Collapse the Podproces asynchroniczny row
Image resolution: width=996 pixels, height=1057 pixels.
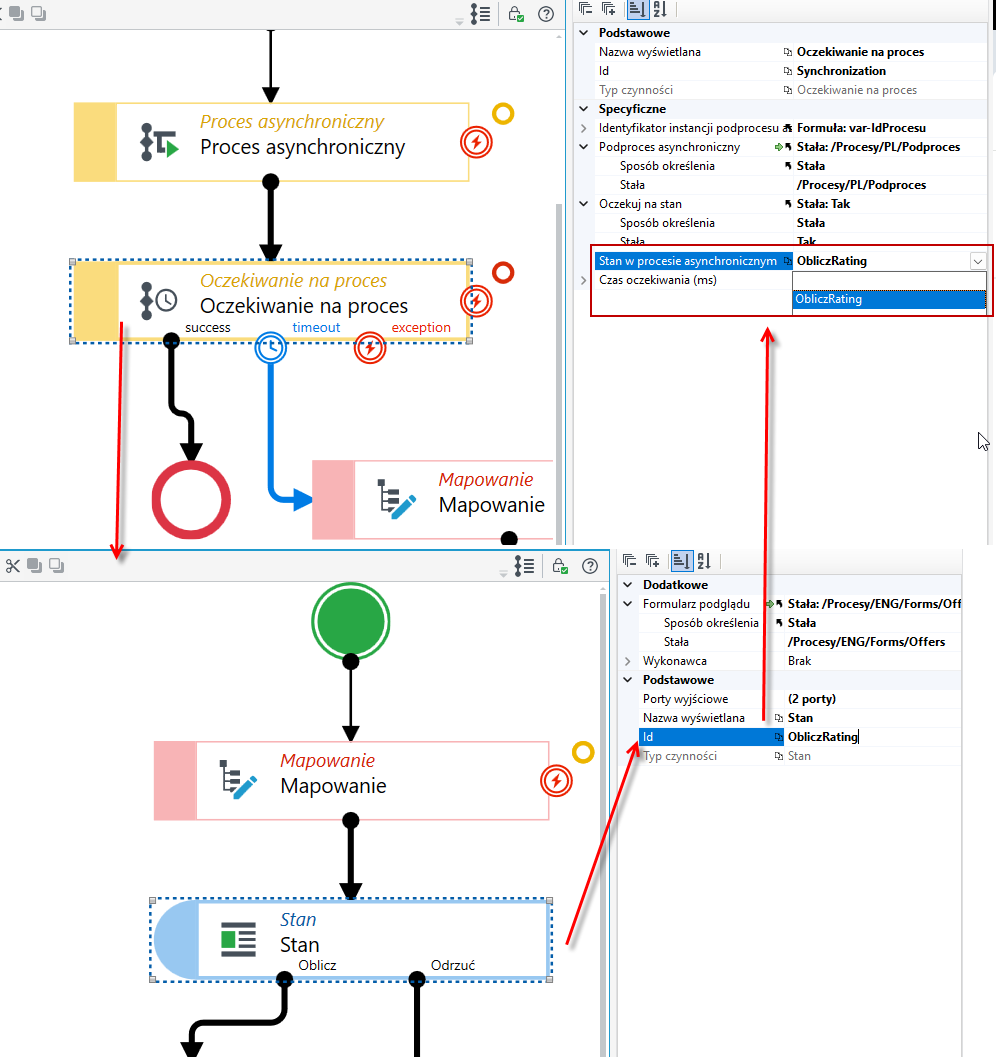(x=584, y=147)
